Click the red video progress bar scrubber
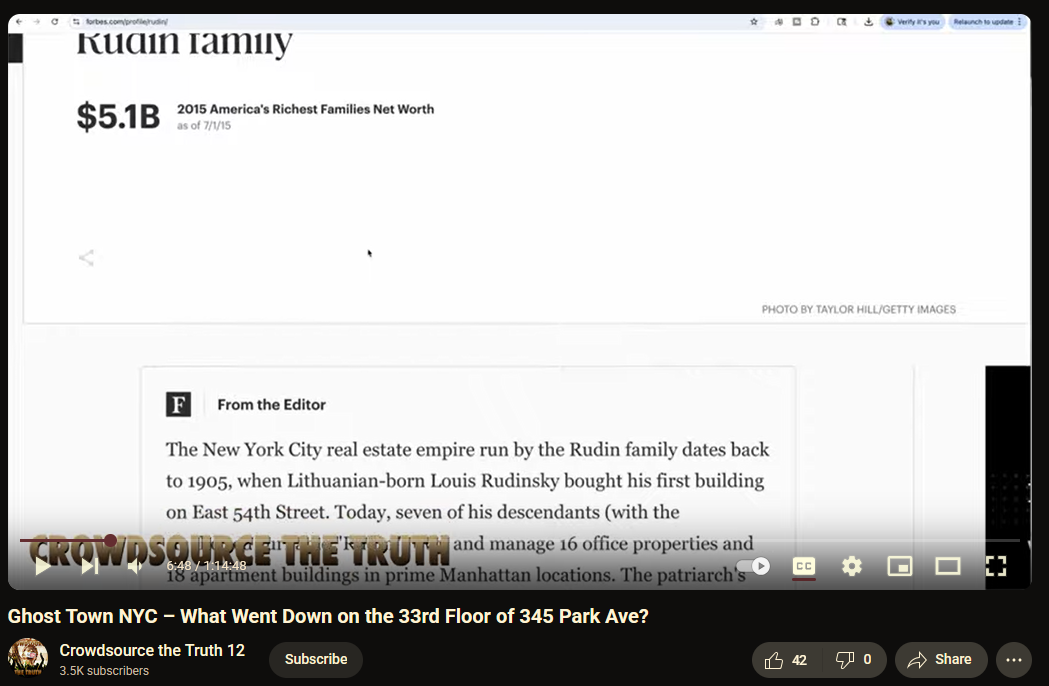The height and width of the screenshot is (686, 1049). 110,540
